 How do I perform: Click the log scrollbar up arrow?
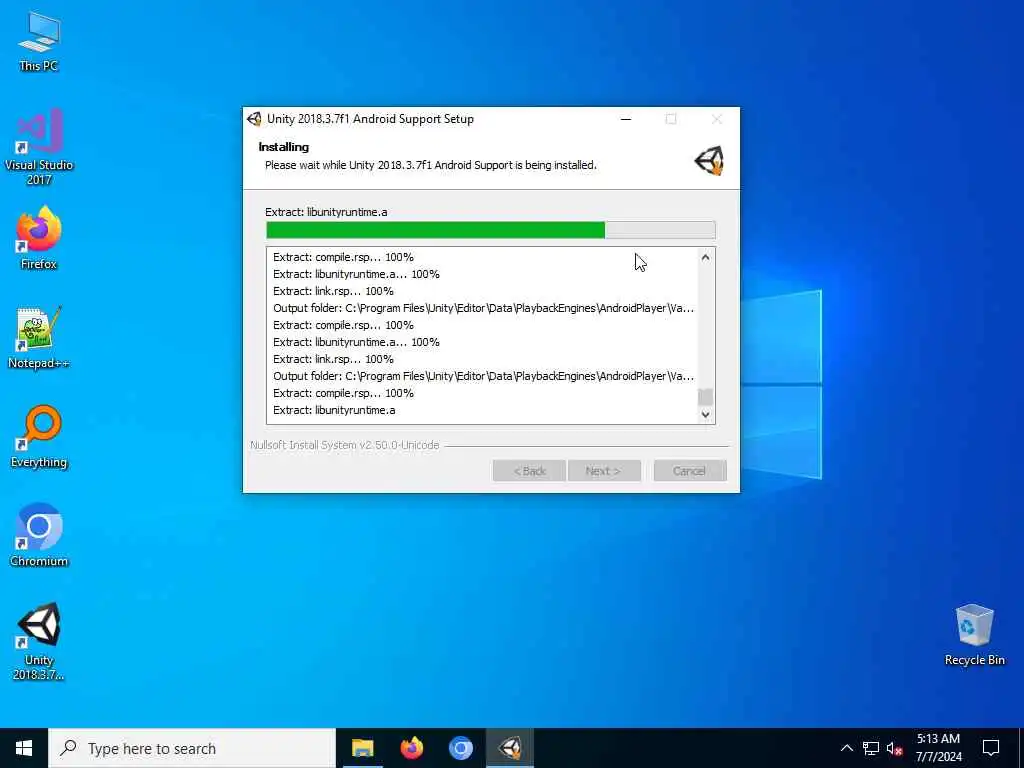(705, 257)
